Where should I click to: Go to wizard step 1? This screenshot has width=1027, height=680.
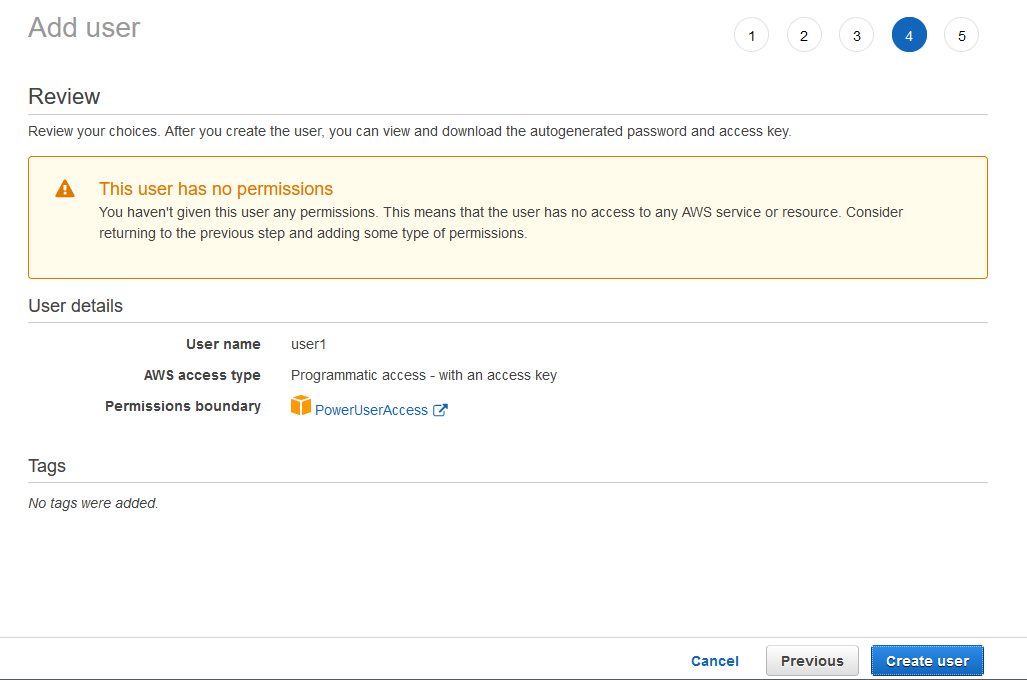(x=751, y=36)
